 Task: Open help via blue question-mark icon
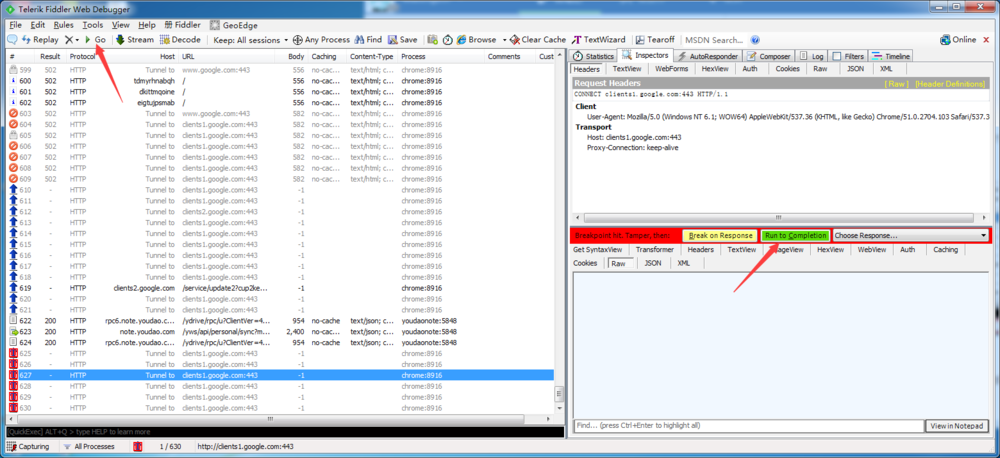pos(755,40)
